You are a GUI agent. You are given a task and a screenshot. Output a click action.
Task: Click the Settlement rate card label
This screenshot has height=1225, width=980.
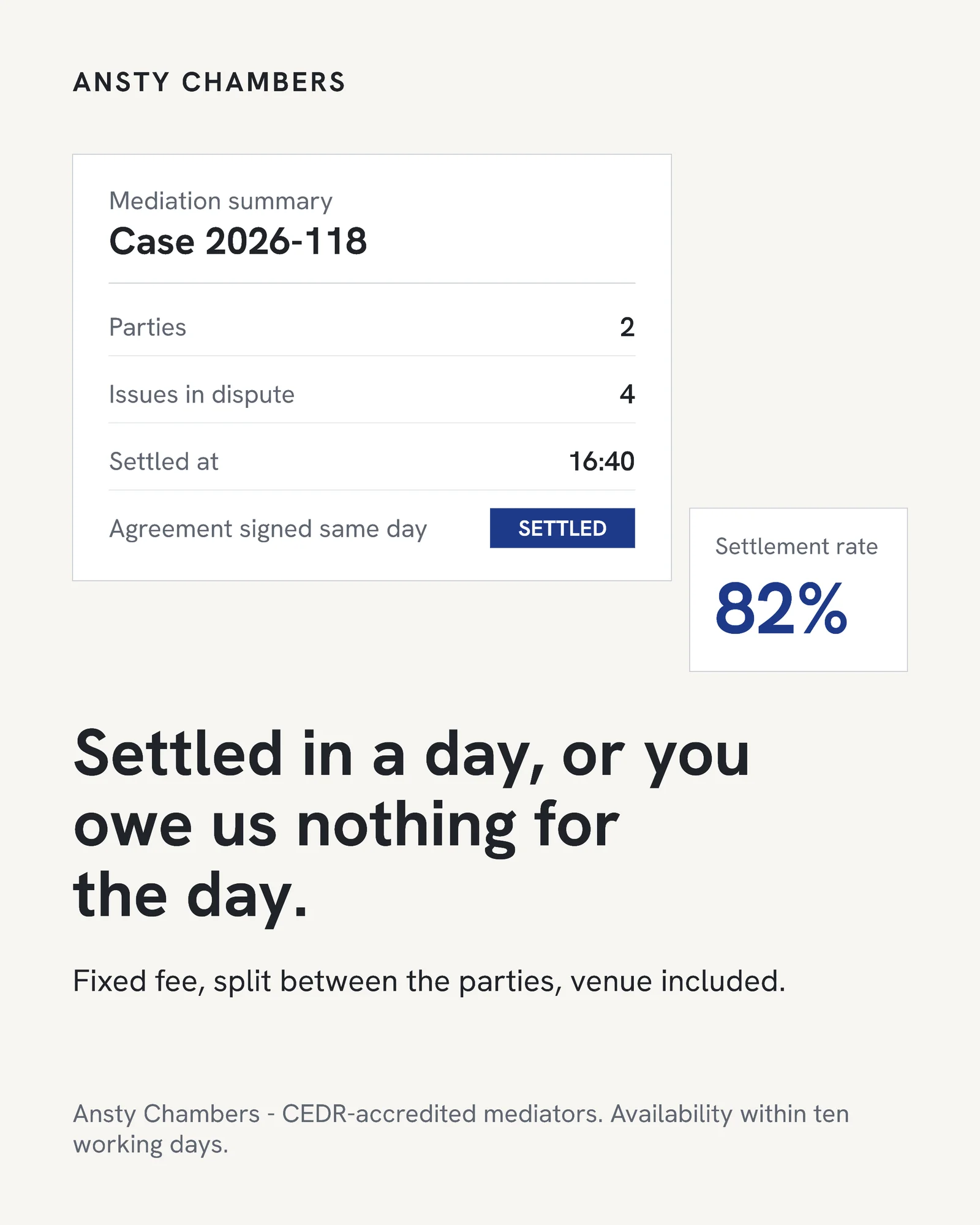pos(796,546)
